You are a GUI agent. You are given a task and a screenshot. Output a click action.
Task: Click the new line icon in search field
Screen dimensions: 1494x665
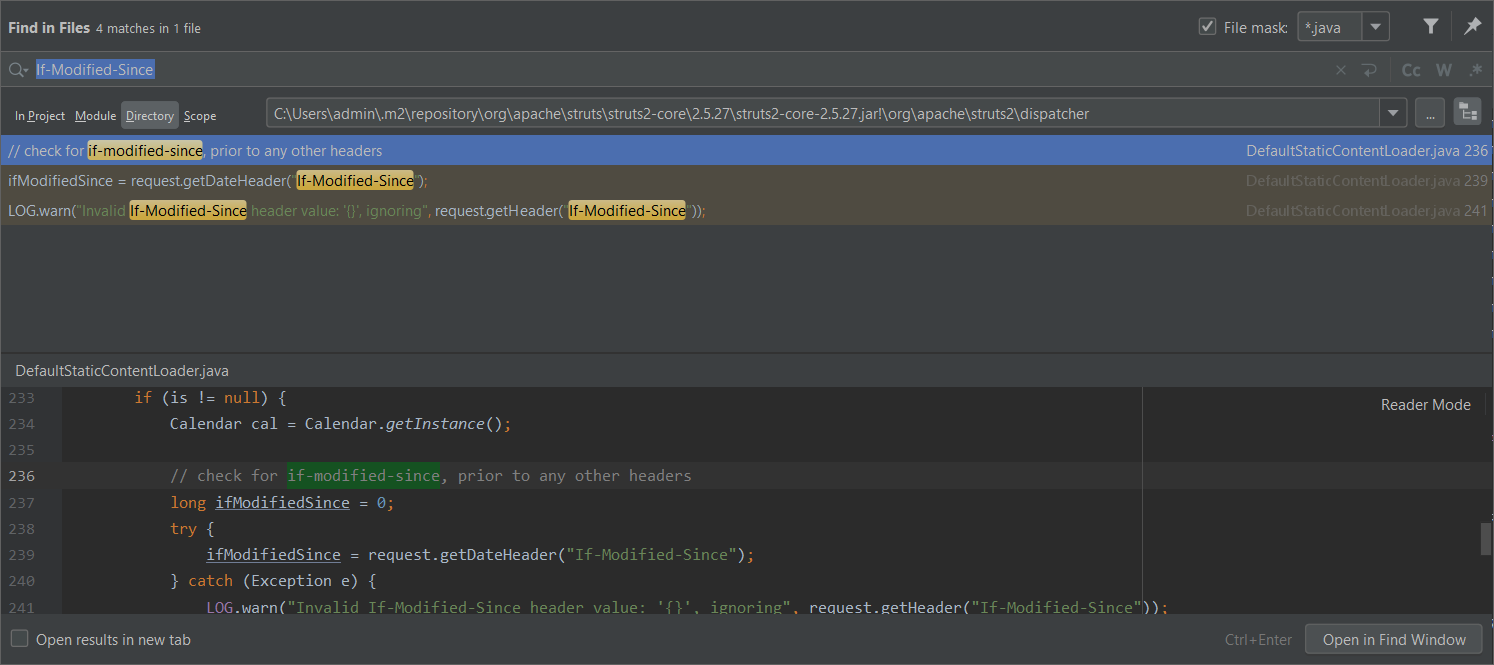(1369, 70)
